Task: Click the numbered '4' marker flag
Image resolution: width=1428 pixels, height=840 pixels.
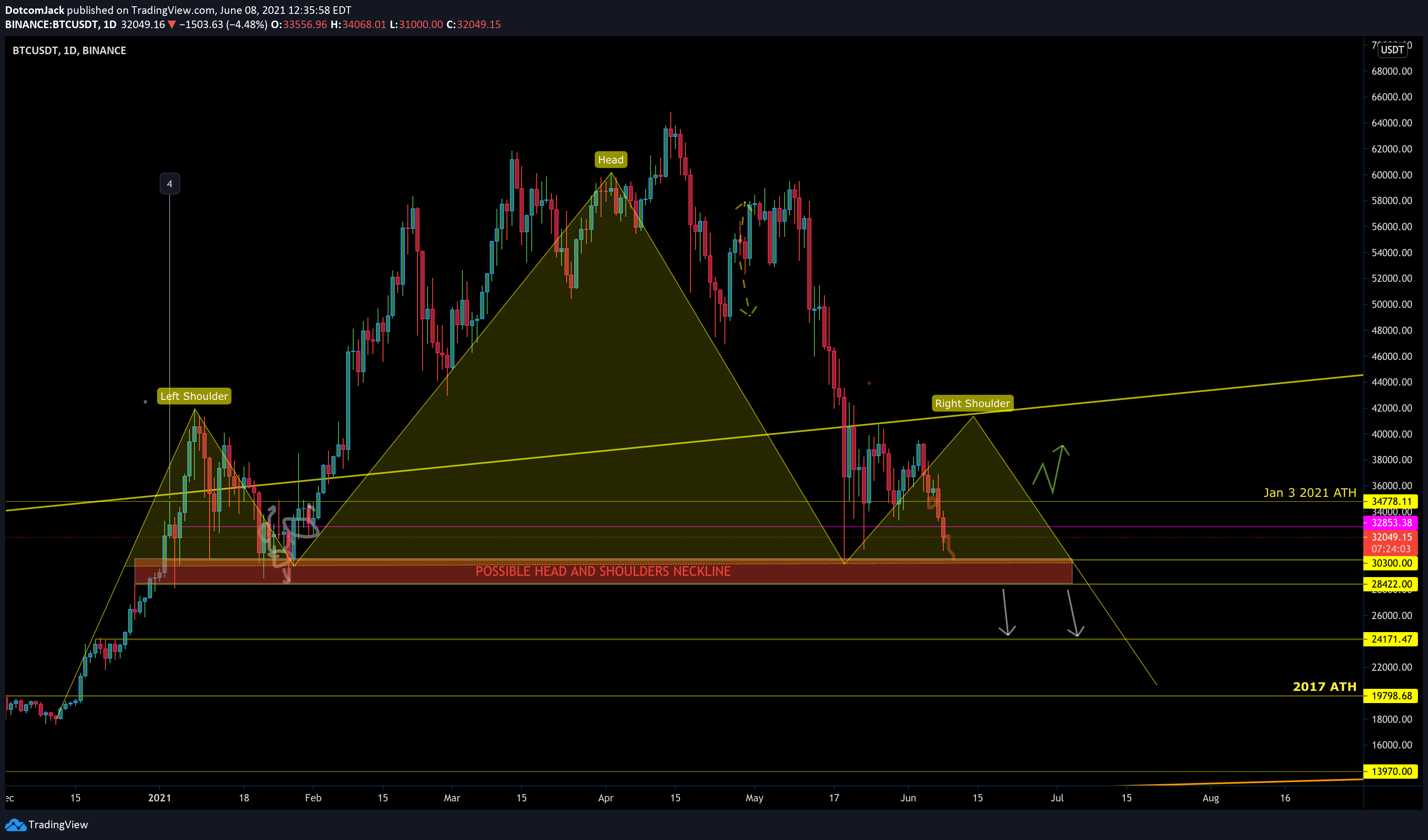Action: (169, 184)
